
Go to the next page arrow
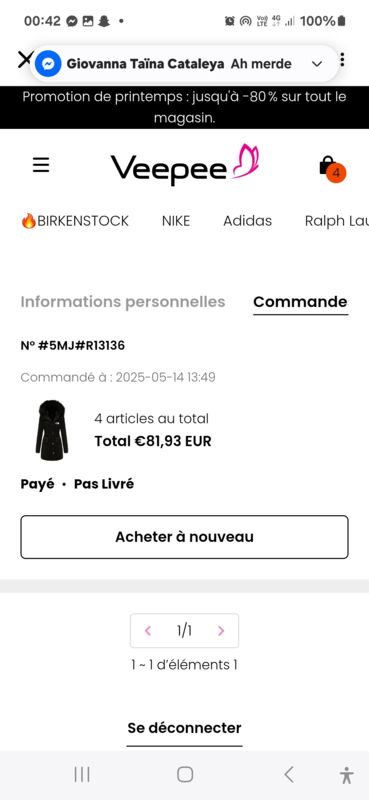click(x=221, y=631)
